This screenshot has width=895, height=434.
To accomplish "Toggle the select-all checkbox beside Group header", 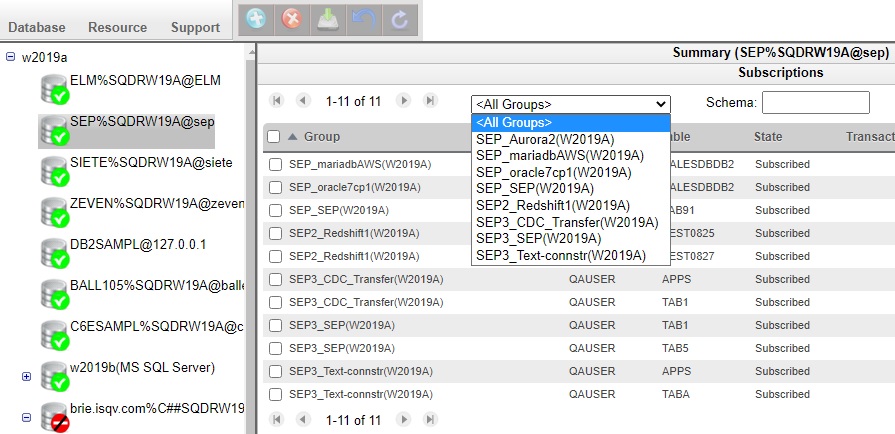I will 274,137.
